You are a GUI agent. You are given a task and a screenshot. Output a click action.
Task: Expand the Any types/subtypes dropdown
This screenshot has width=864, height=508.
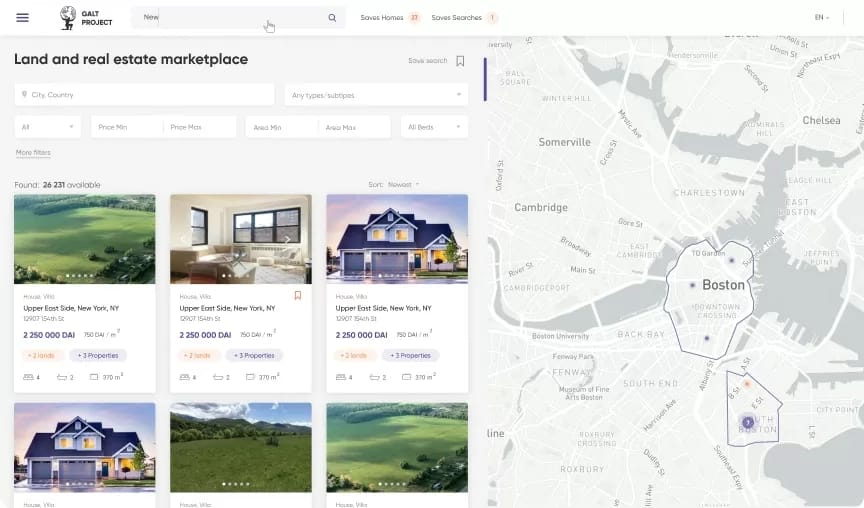coord(376,95)
